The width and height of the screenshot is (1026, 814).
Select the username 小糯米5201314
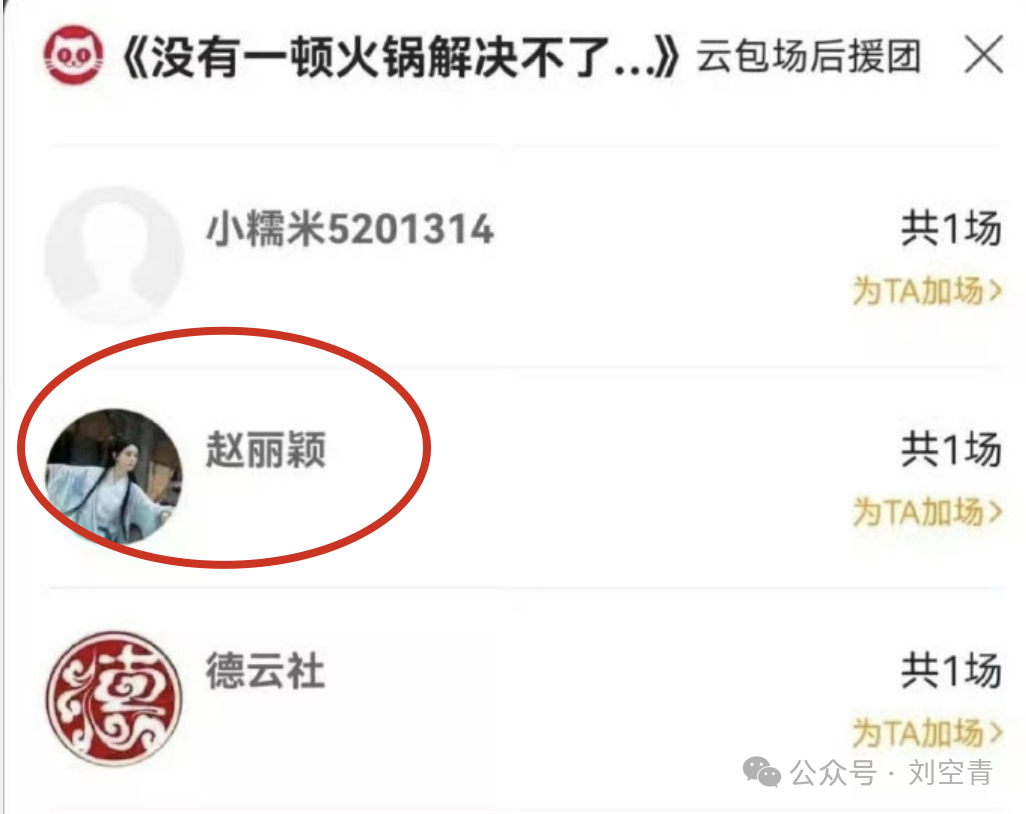pos(350,229)
